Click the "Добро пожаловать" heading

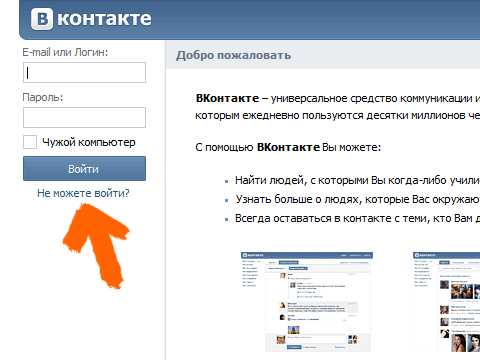(x=233, y=55)
